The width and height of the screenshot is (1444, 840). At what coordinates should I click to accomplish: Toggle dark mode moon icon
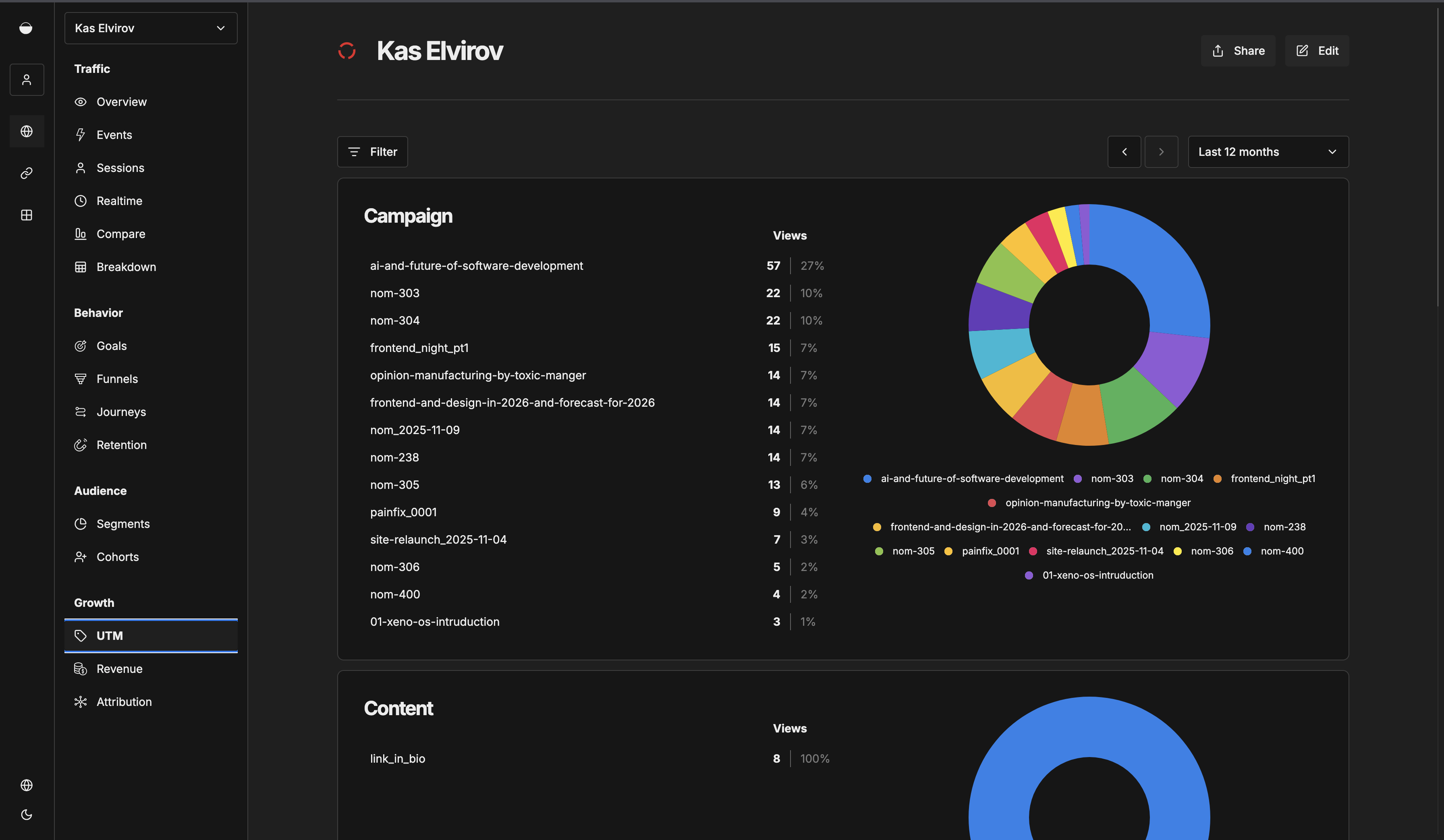26,815
